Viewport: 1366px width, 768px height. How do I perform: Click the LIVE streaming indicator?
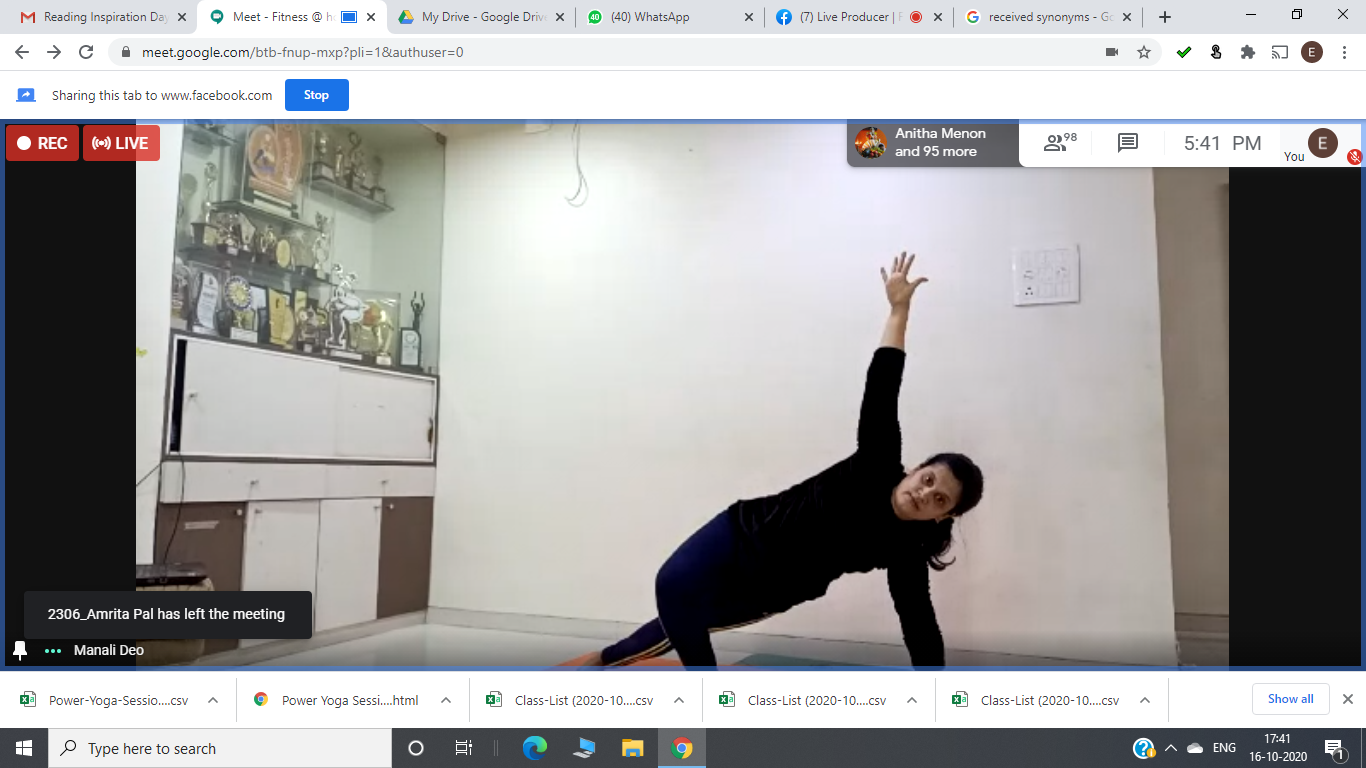click(120, 142)
